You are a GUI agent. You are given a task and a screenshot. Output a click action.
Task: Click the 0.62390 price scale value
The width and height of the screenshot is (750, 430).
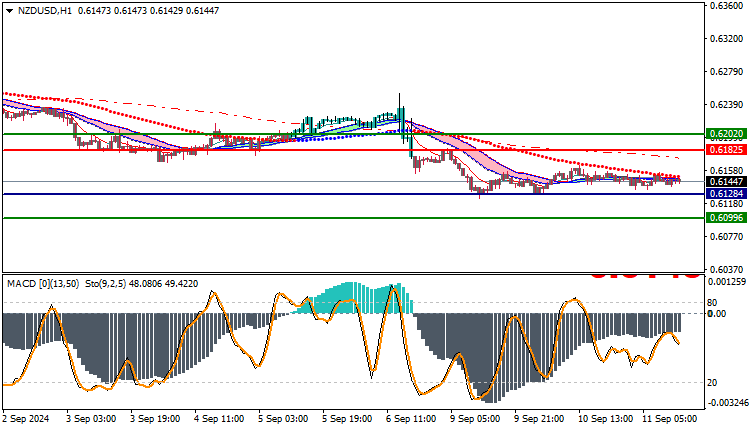pyautogui.click(x=727, y=104)
